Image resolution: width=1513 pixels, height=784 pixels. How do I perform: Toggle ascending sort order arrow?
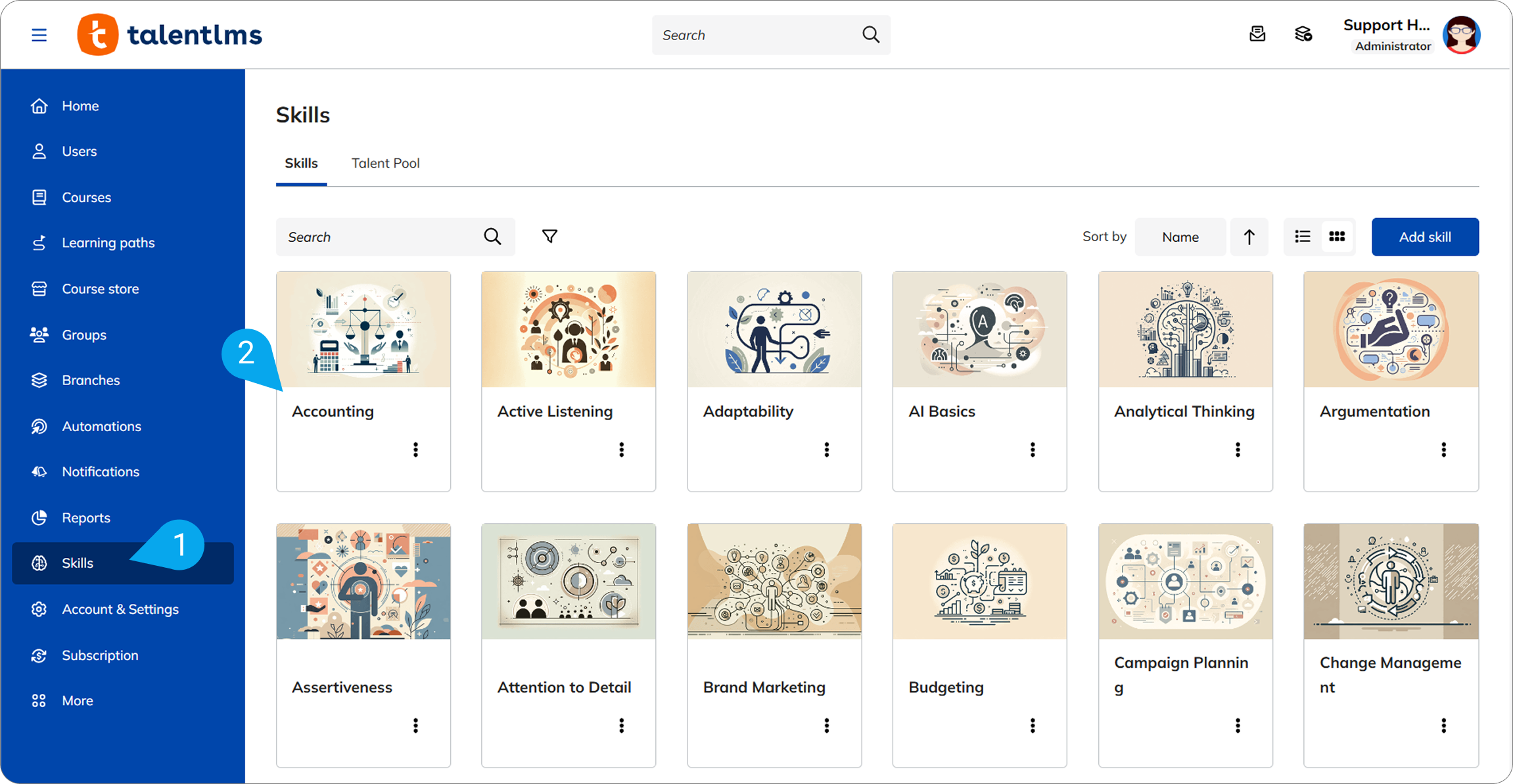coord(1249,237)
